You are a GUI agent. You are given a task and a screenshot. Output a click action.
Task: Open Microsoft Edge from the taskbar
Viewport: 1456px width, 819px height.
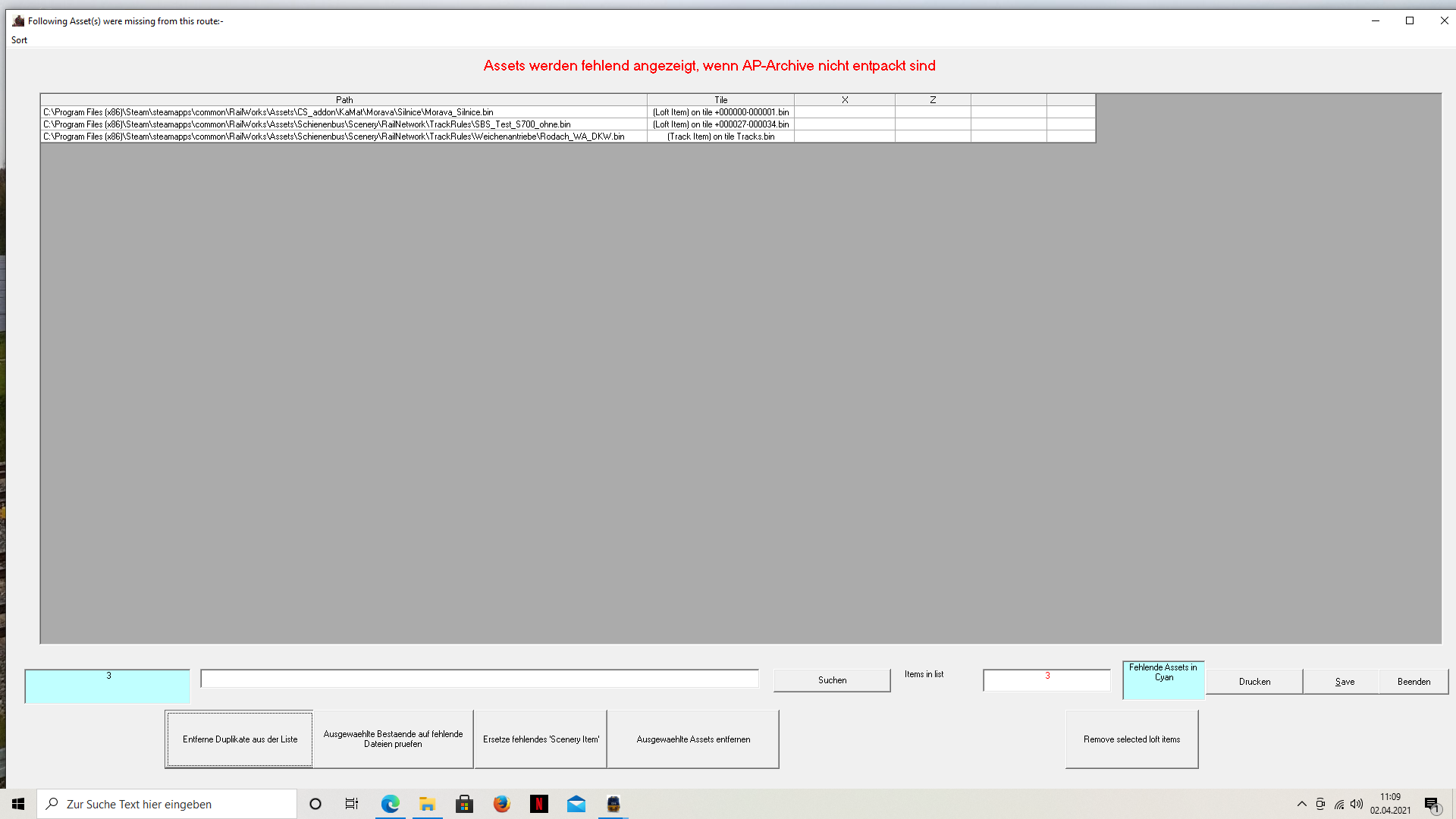[391, 804]
